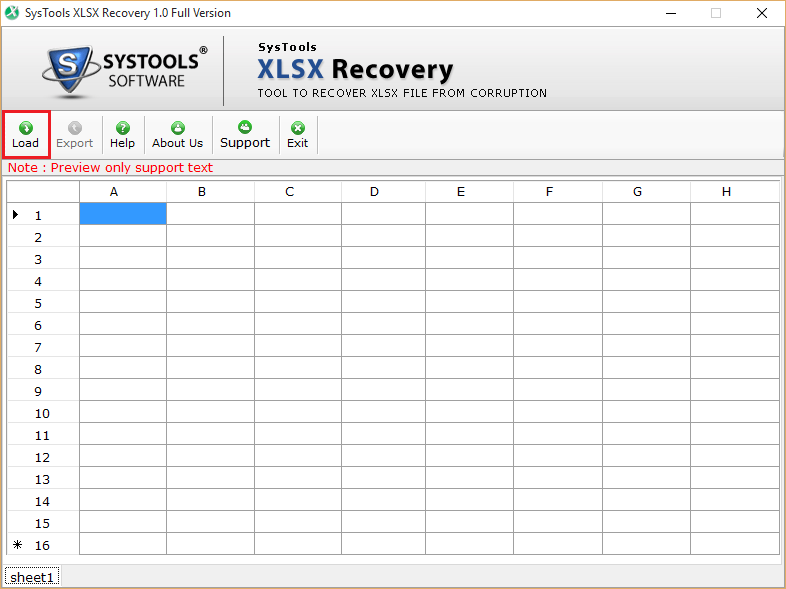Select column C header
This screenshot has height=589, width=786.
tap(298, 191)
